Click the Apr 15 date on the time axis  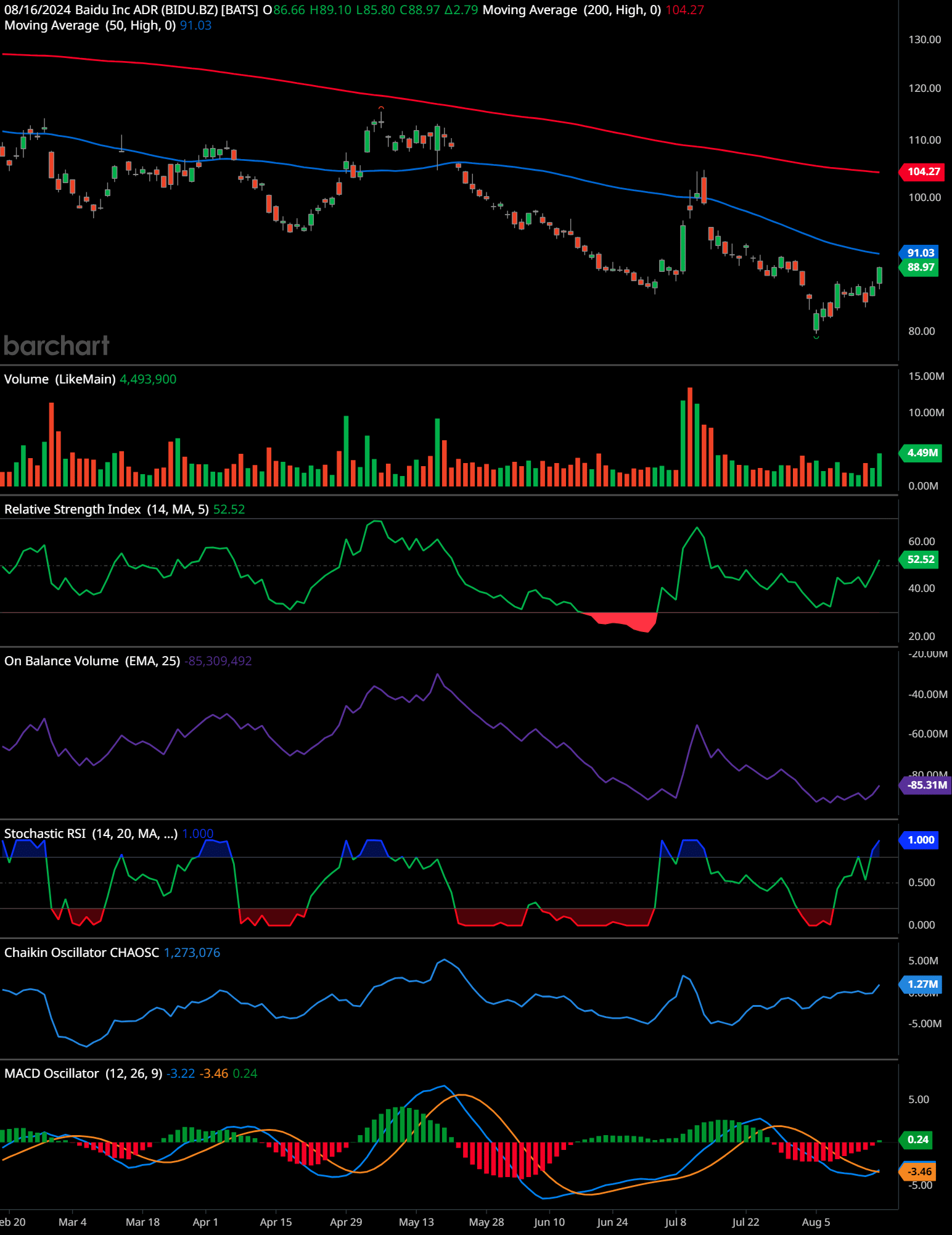276,1222
